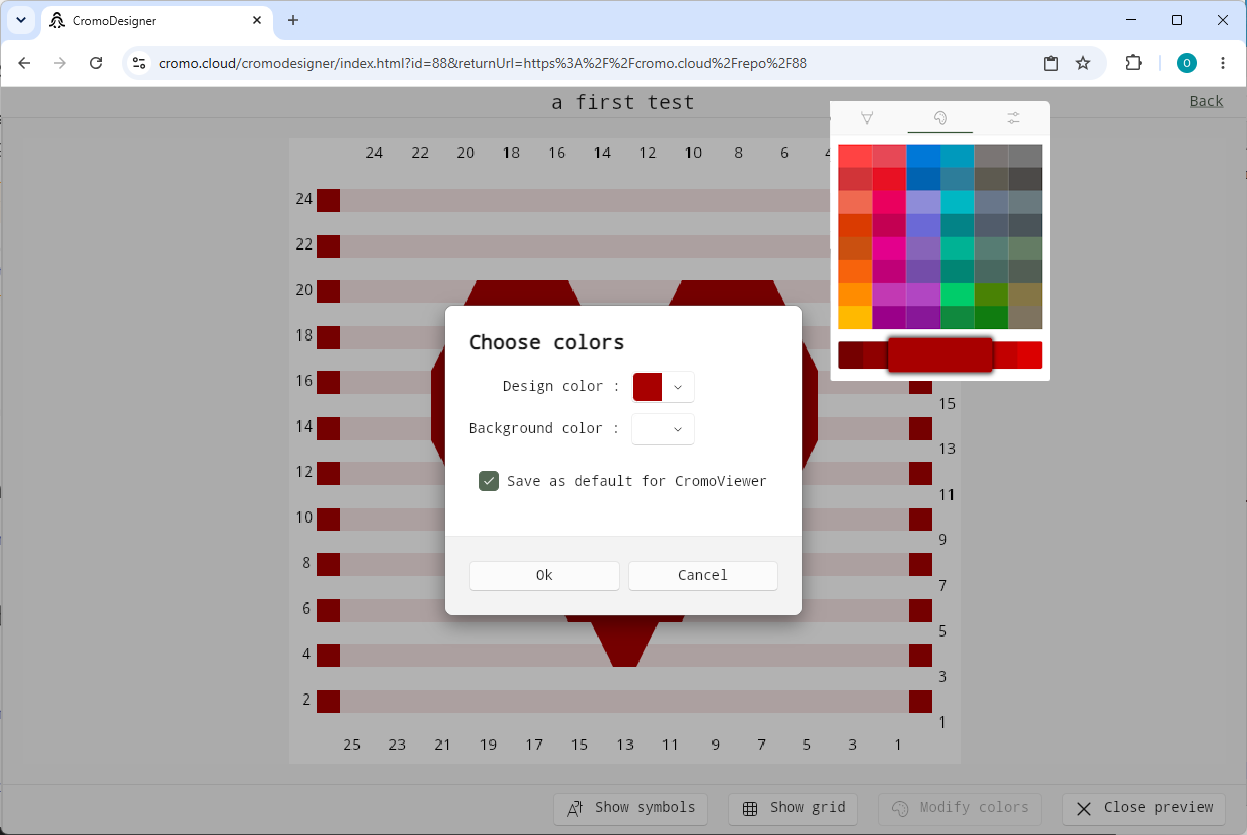
Task: Go back in browser history
Action: [x=25, y=63]
